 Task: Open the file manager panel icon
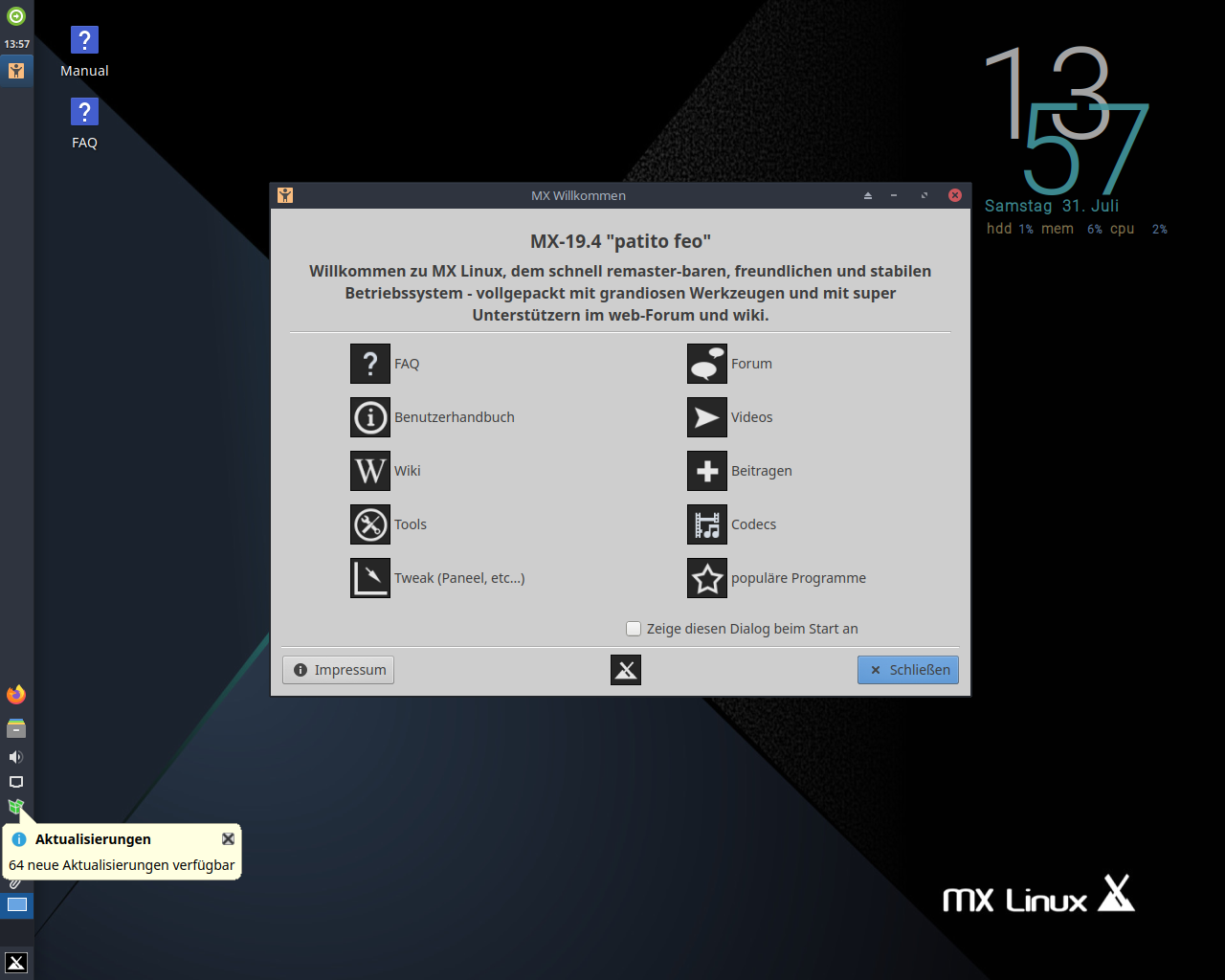(16, 728)
